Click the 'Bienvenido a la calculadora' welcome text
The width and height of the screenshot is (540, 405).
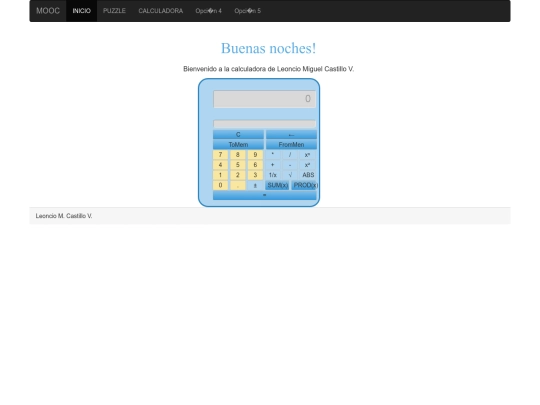(x=268, y=69)
